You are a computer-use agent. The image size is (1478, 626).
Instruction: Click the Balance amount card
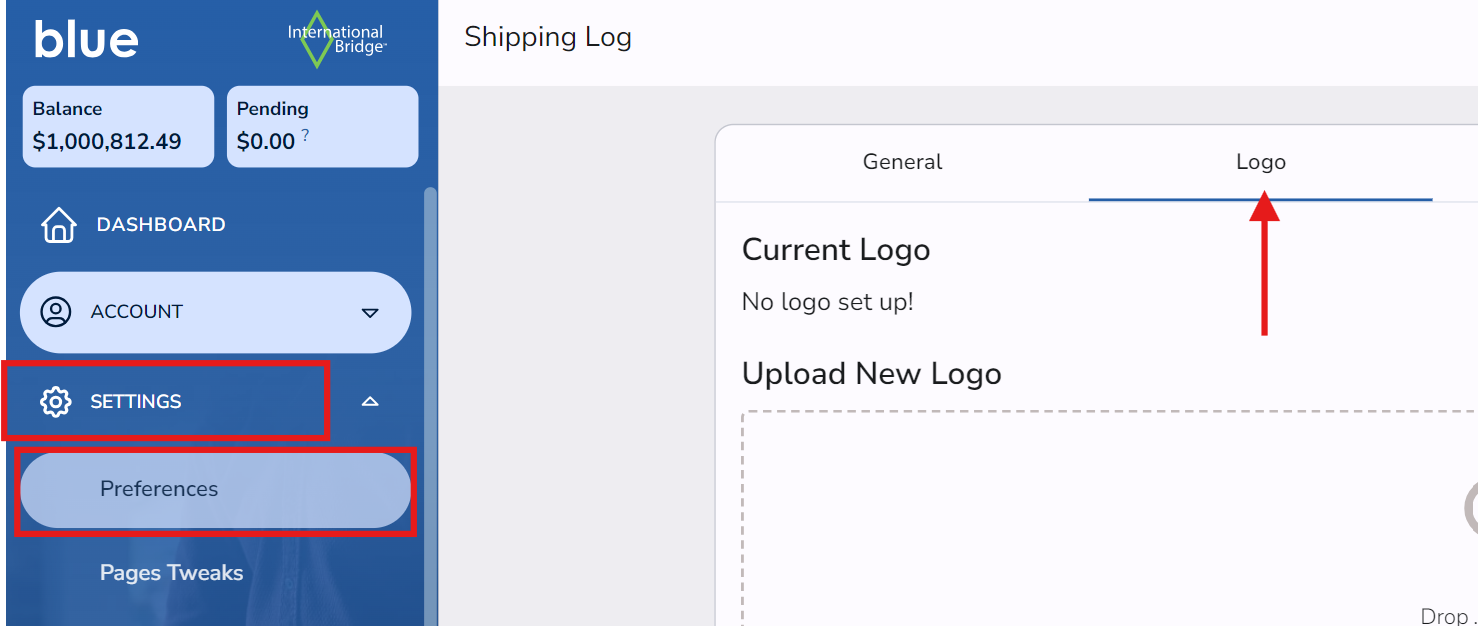117,126
